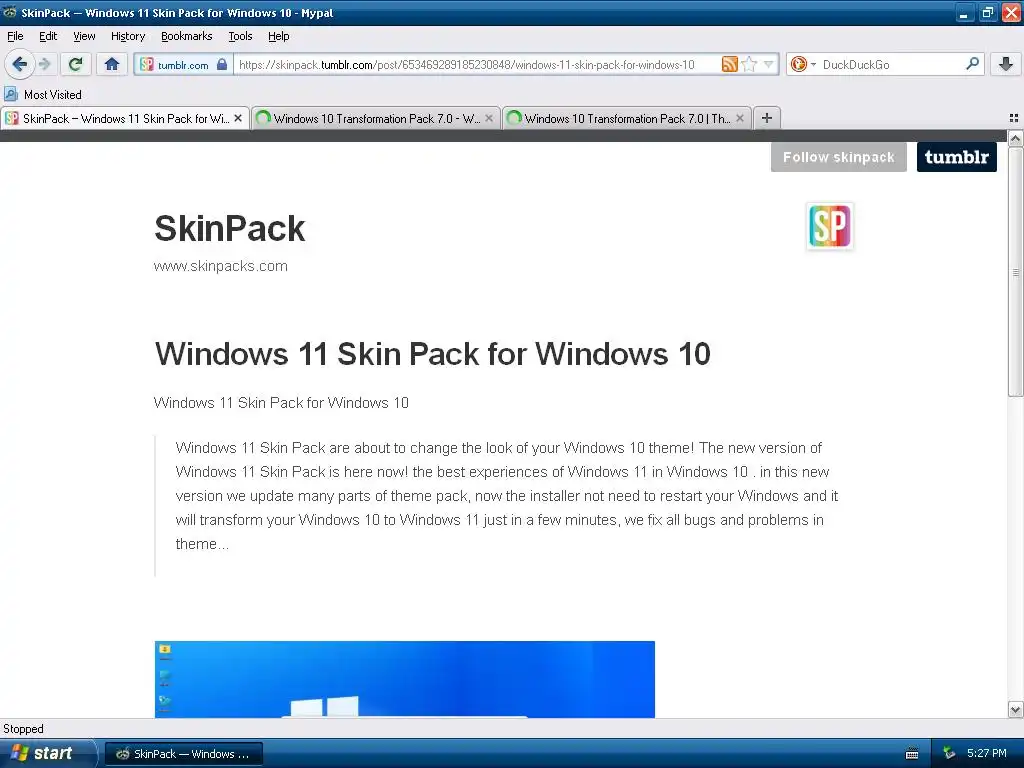
Task: Open the browser home page
Action: coord(112,64)
